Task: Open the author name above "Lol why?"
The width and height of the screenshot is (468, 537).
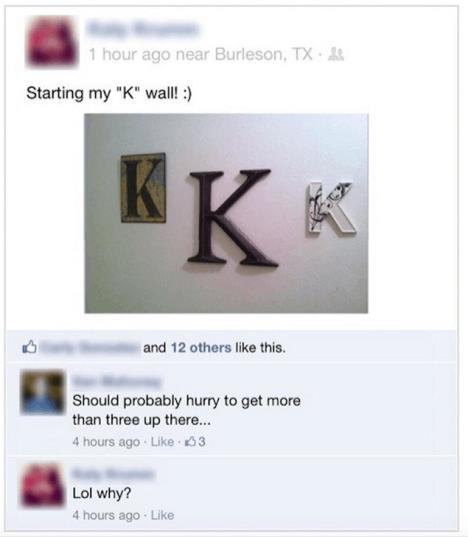Action: 113,474
